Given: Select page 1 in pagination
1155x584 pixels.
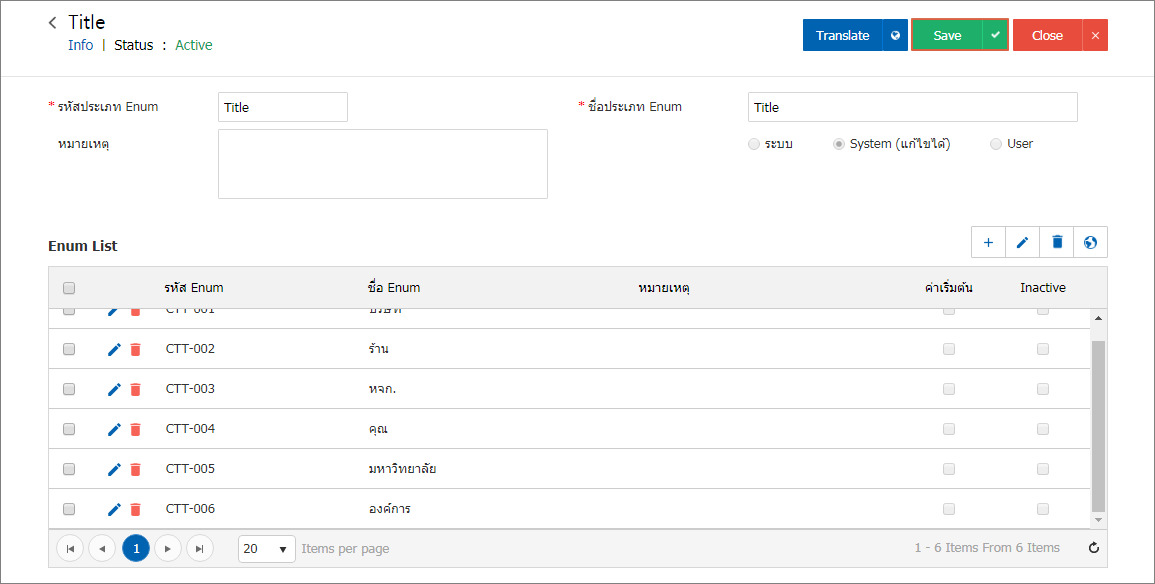Looking at the screenshot, I should [x=136, y=549].
